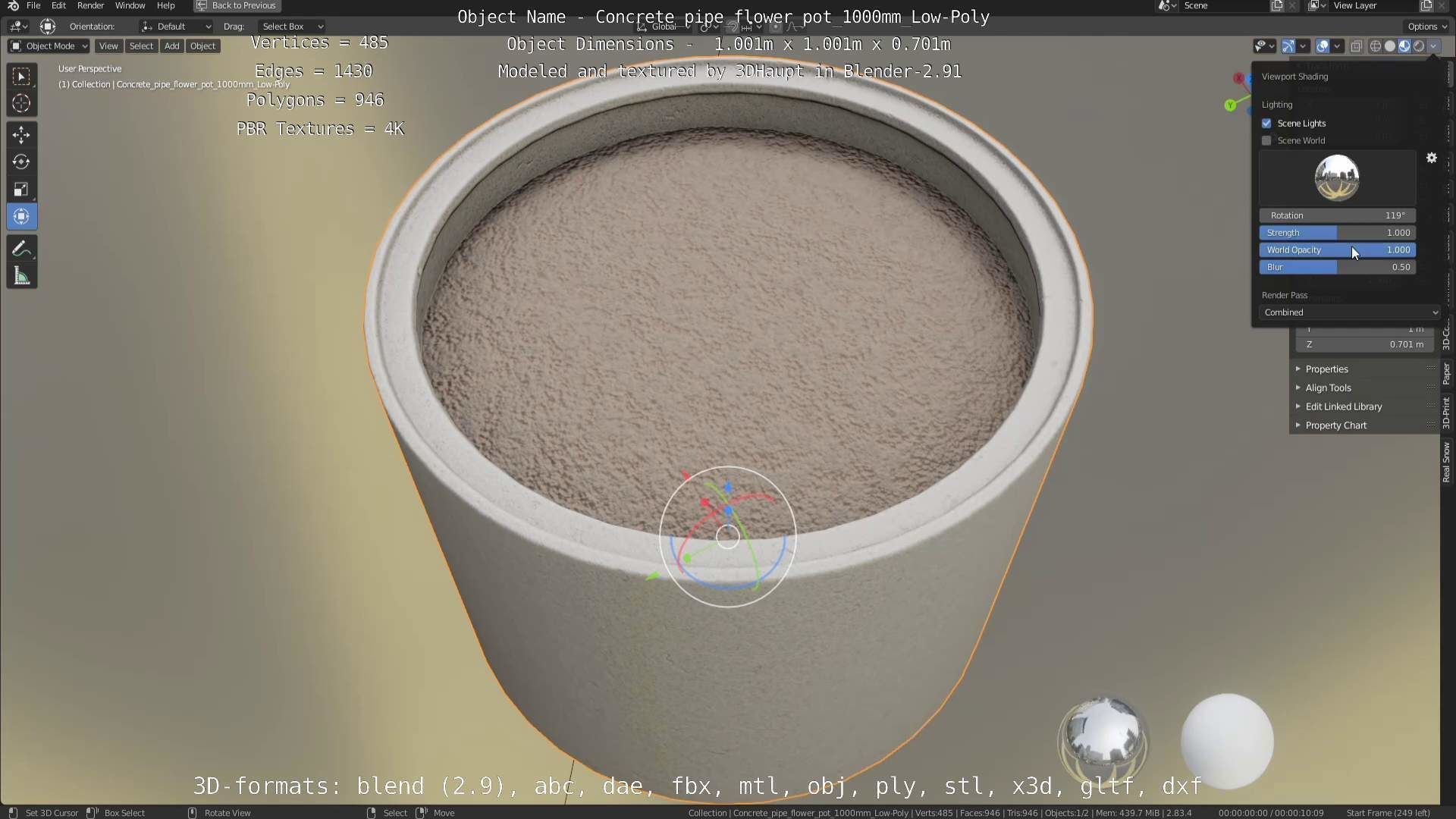
Task: Switch to the 3D-Print sidebar tab
Action: click(1446, 413)
